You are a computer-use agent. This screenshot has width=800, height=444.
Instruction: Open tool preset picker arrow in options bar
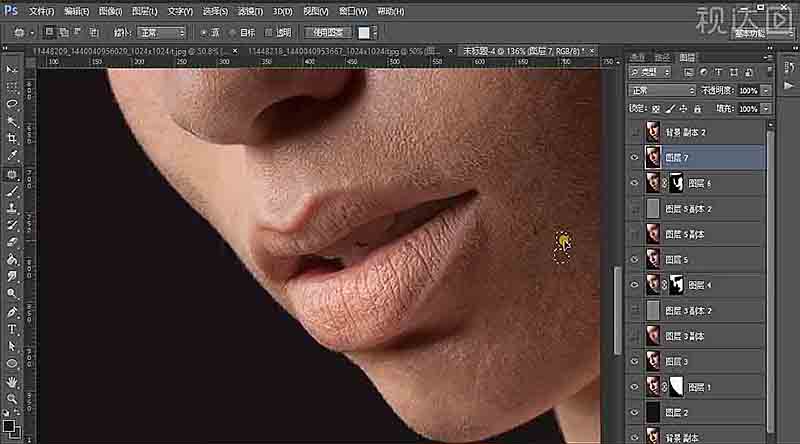[32, 33]
